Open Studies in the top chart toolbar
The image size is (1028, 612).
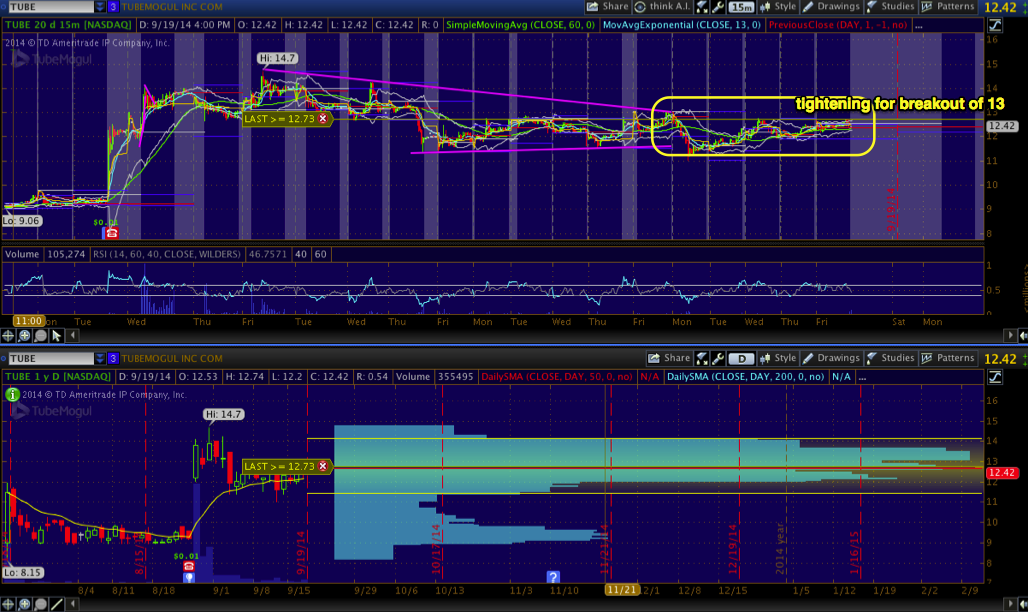[889, 6]
